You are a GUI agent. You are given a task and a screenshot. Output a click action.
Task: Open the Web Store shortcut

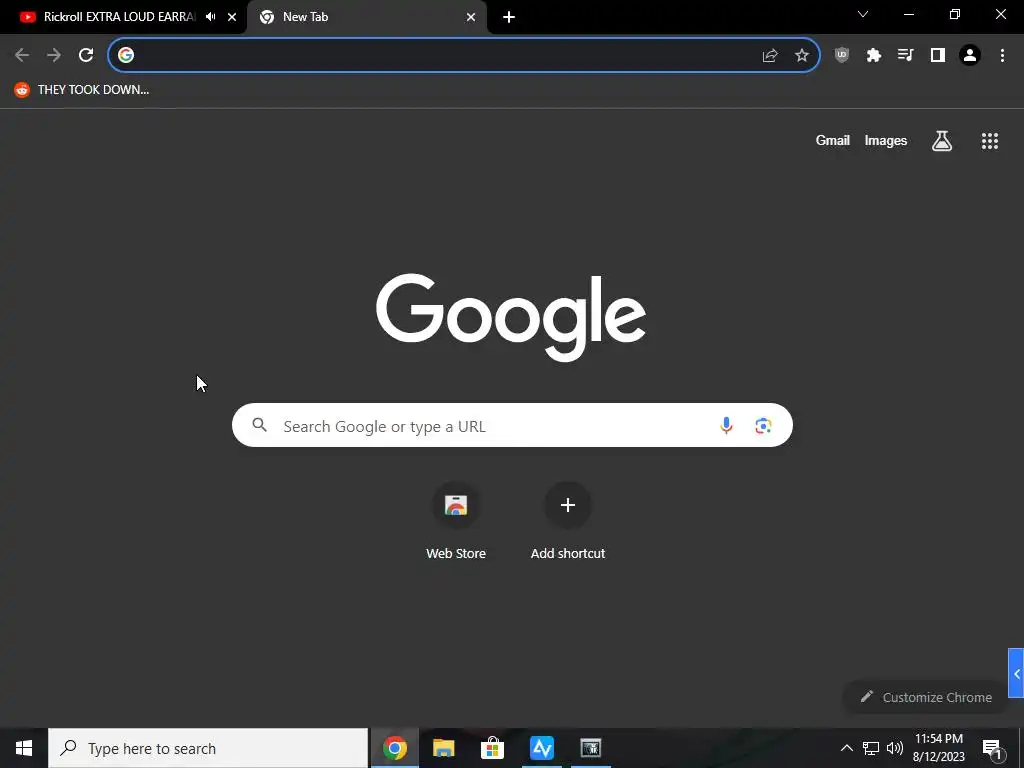tap(456, 522)
